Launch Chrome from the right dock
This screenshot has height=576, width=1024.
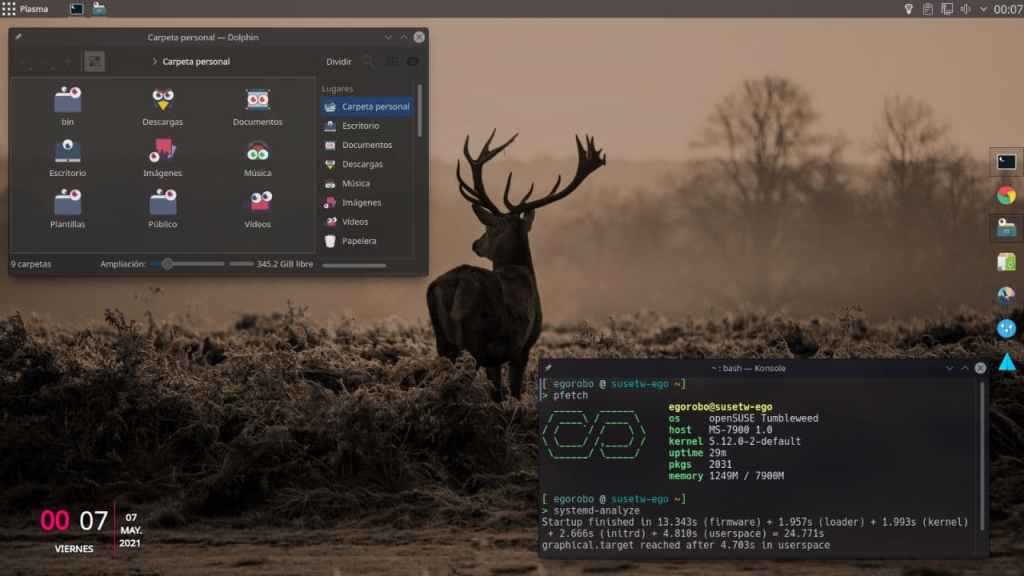click(x=1006, y=195)
